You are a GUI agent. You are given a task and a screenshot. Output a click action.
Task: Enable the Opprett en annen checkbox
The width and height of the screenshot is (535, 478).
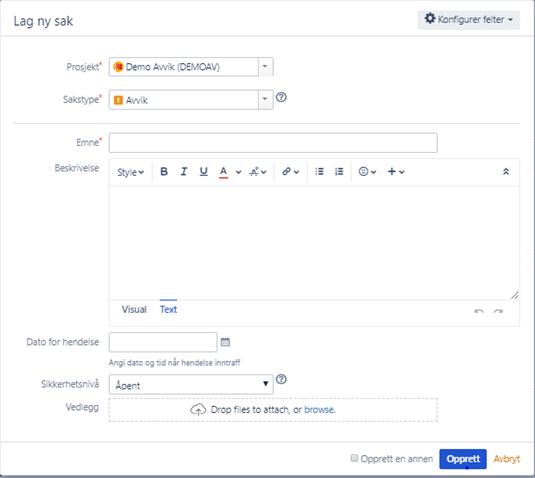tap(355, 458)
